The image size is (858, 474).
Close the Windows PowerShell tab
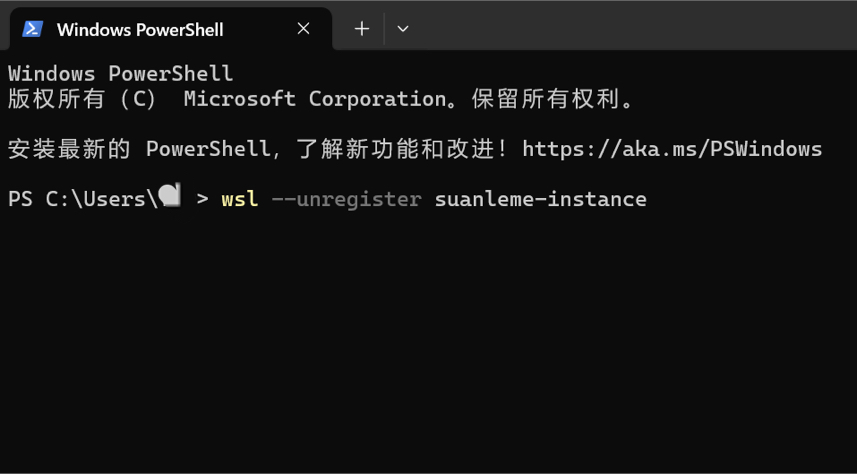304,29
